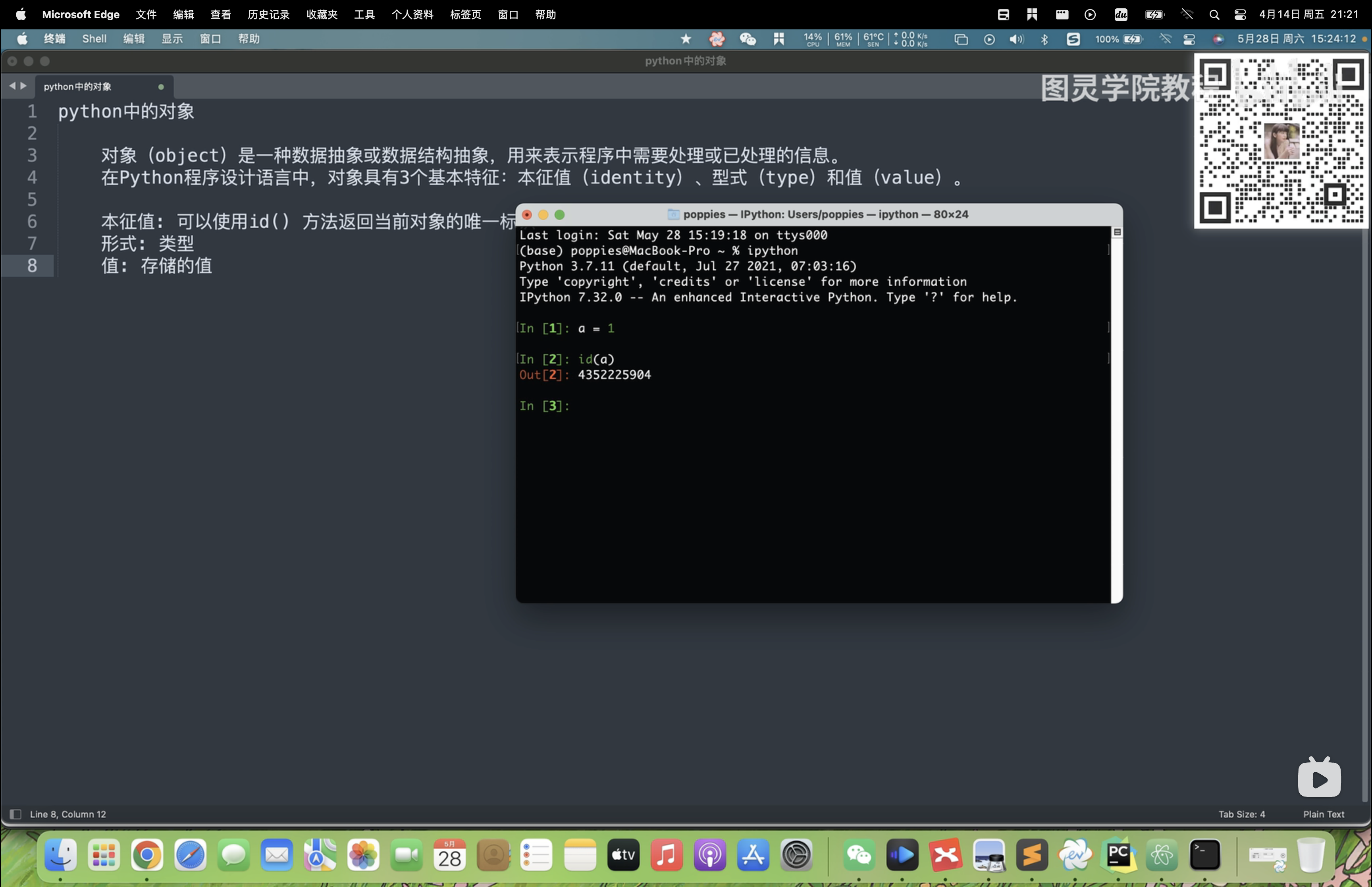Open App Store in the Dock
The image size is (1372, 887).
[753, 855]
